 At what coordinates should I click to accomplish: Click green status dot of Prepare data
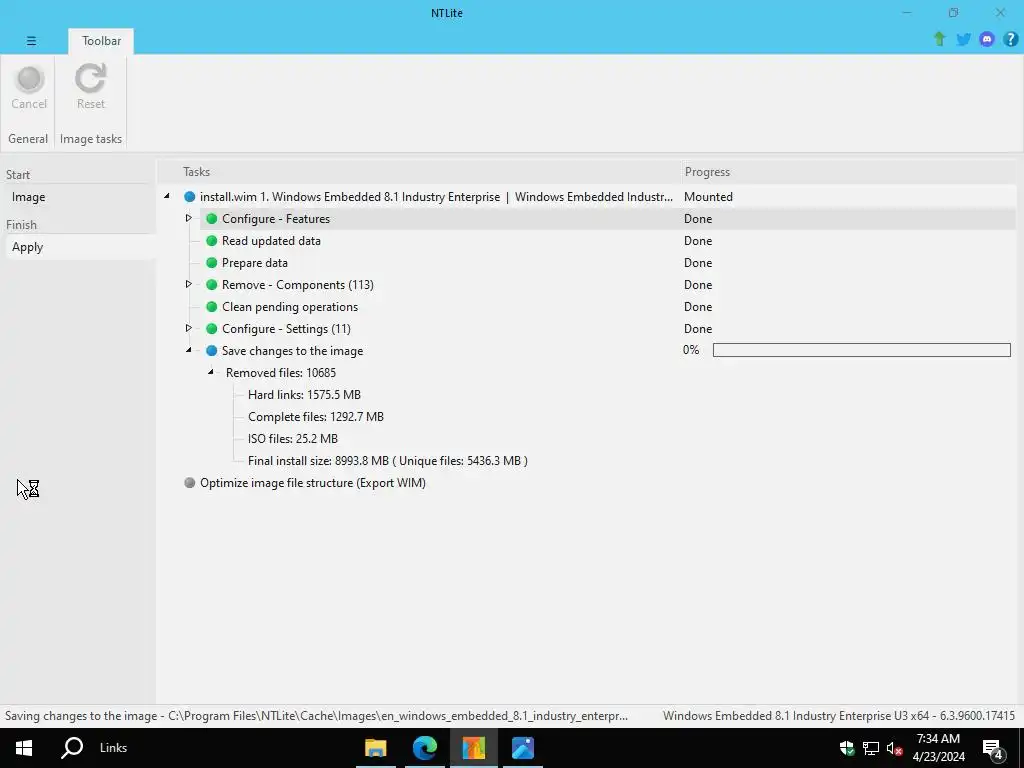(x=212, y=263)
